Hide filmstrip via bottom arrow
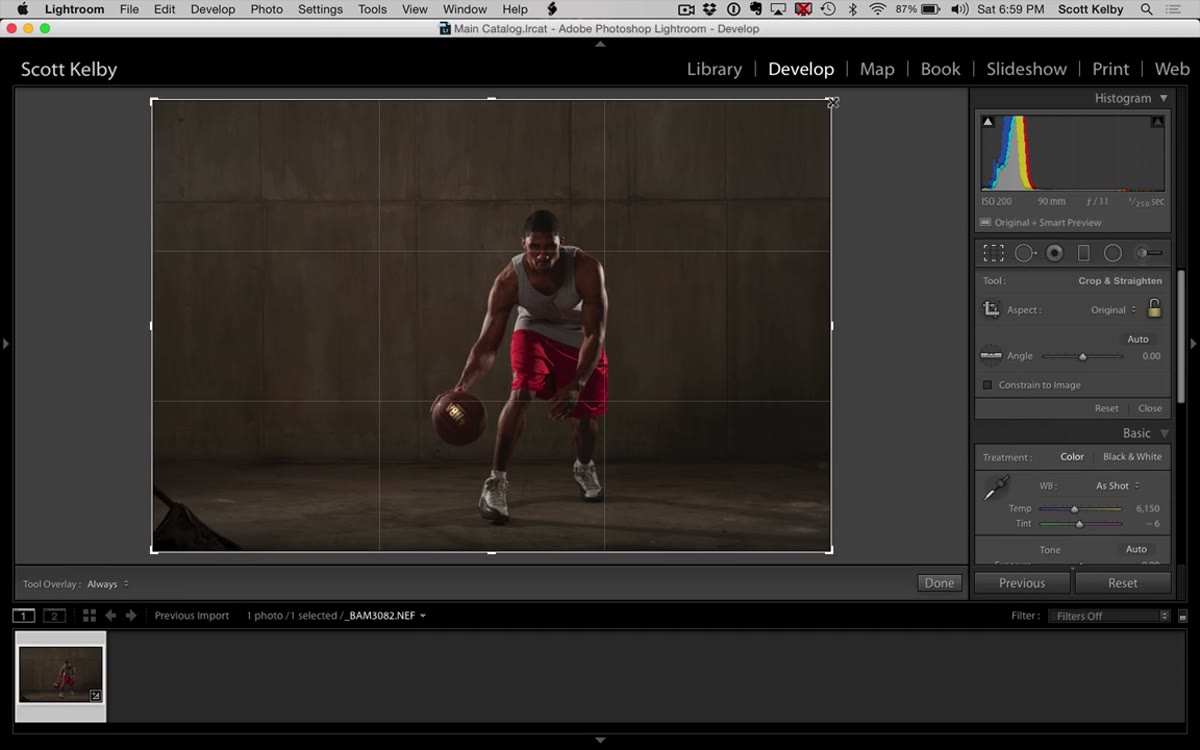 (600, 740)
